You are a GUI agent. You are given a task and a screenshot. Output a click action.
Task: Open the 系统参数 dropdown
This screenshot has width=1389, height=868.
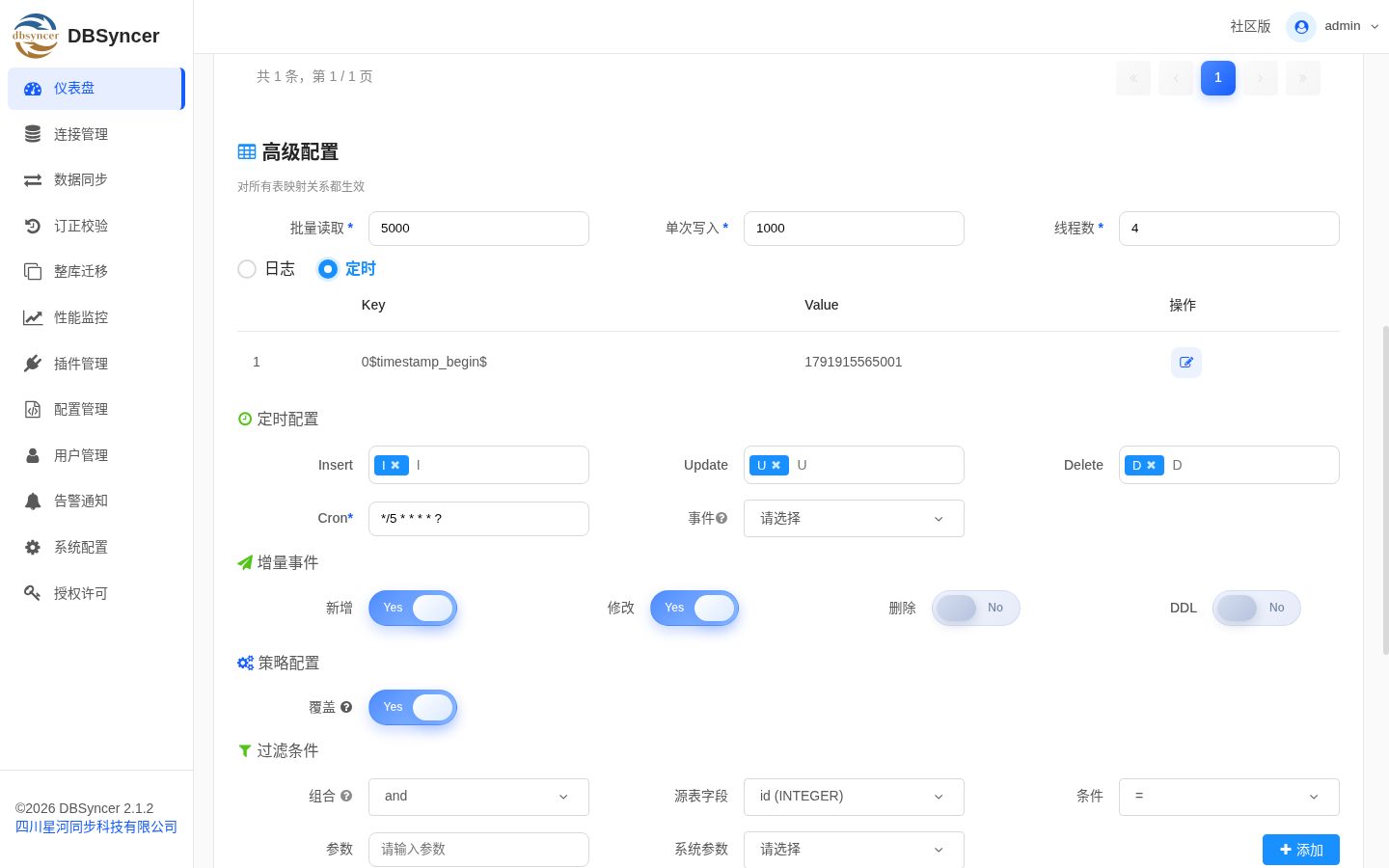(x=854, y=850)
